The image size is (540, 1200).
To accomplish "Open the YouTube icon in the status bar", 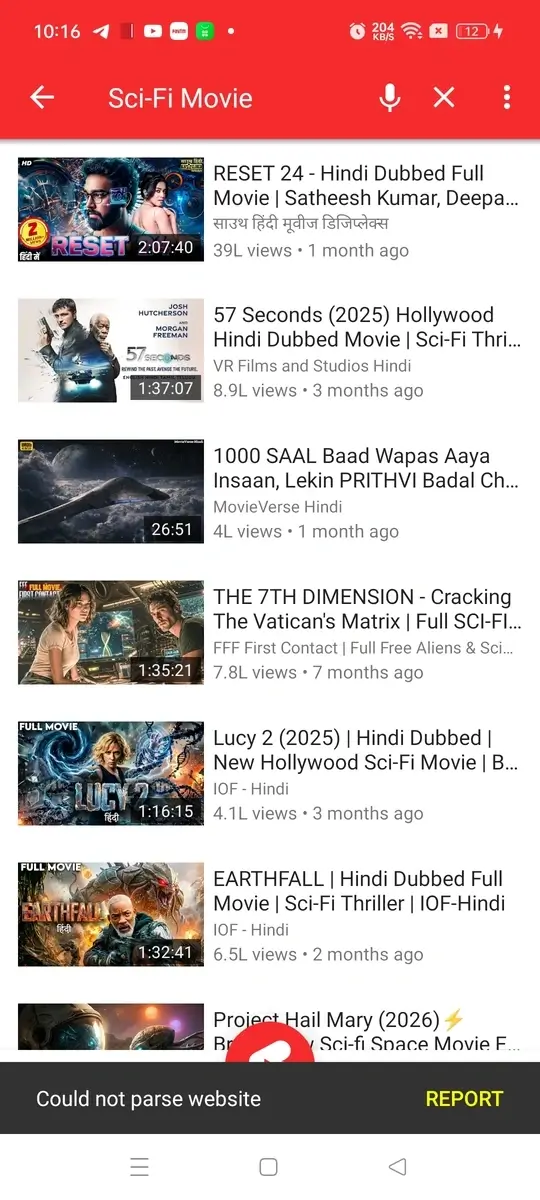I will tap(152, 31).
